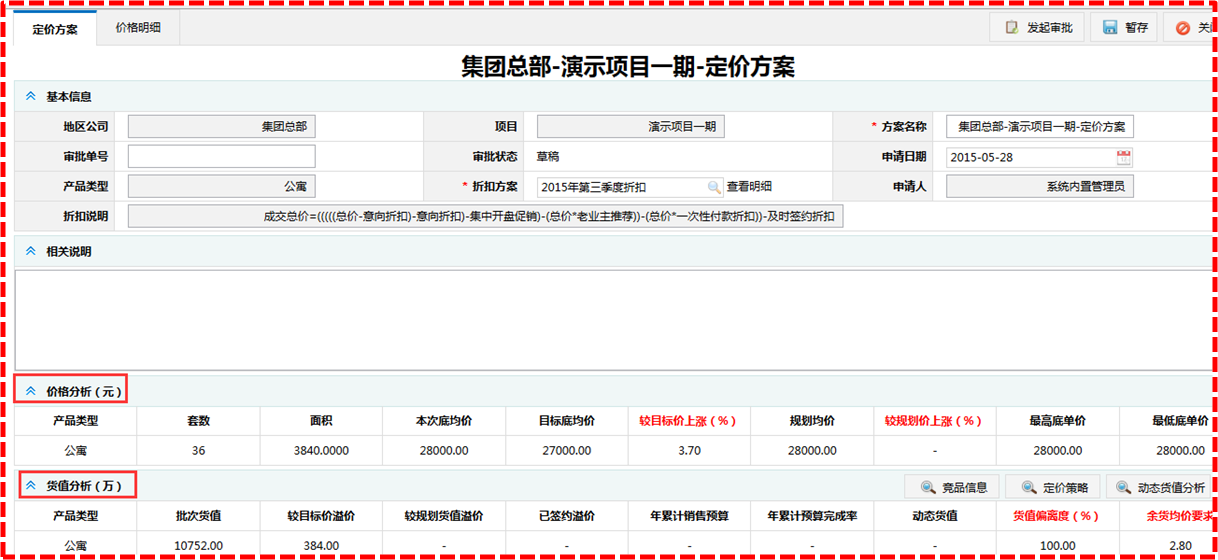This screenshot has width=1218, height=560.
Task: Click the 本次底均价 value 28000.00
Action: (443, 451)
